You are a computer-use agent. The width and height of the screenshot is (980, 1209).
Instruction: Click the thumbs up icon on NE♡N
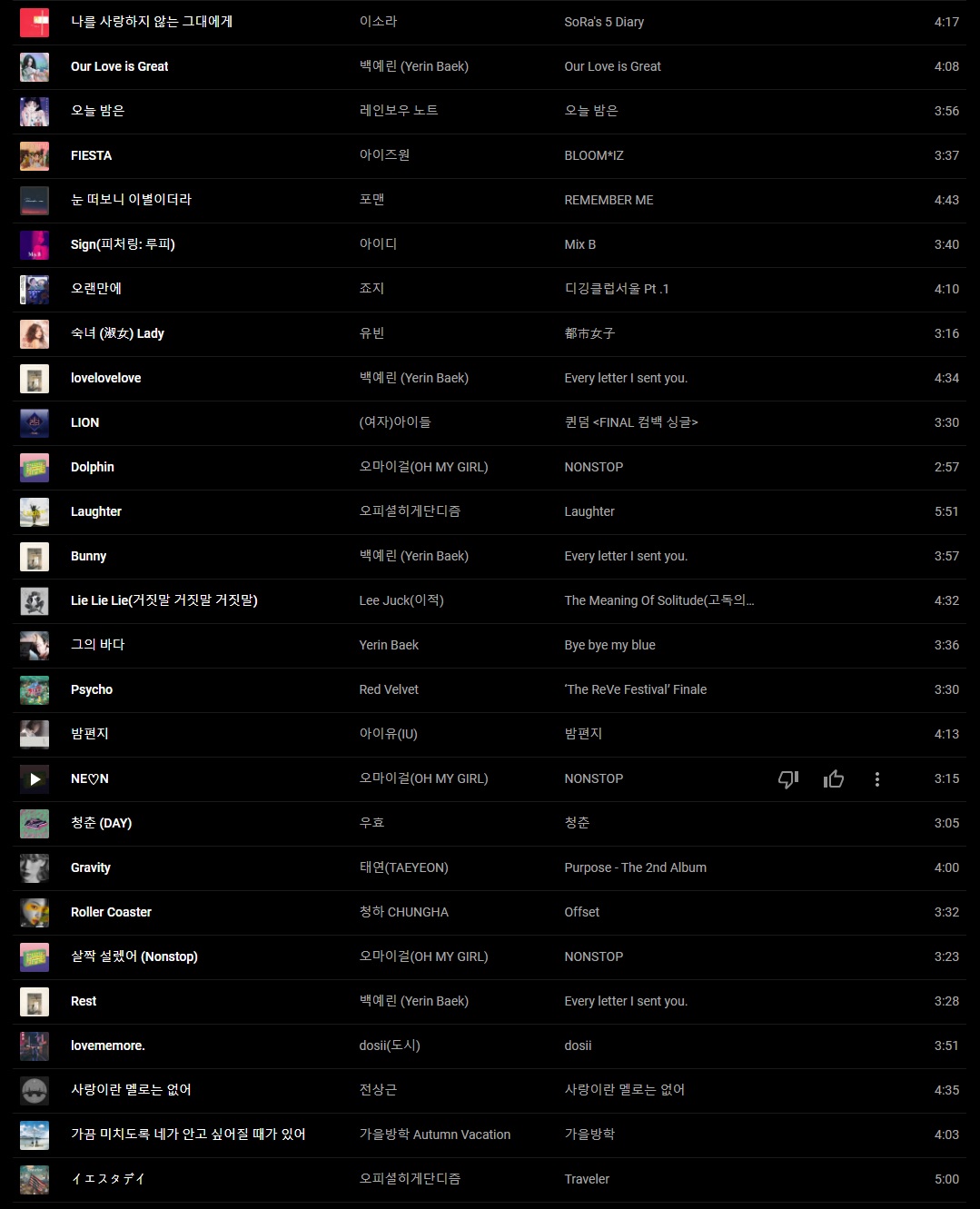(x=833, y=779)
